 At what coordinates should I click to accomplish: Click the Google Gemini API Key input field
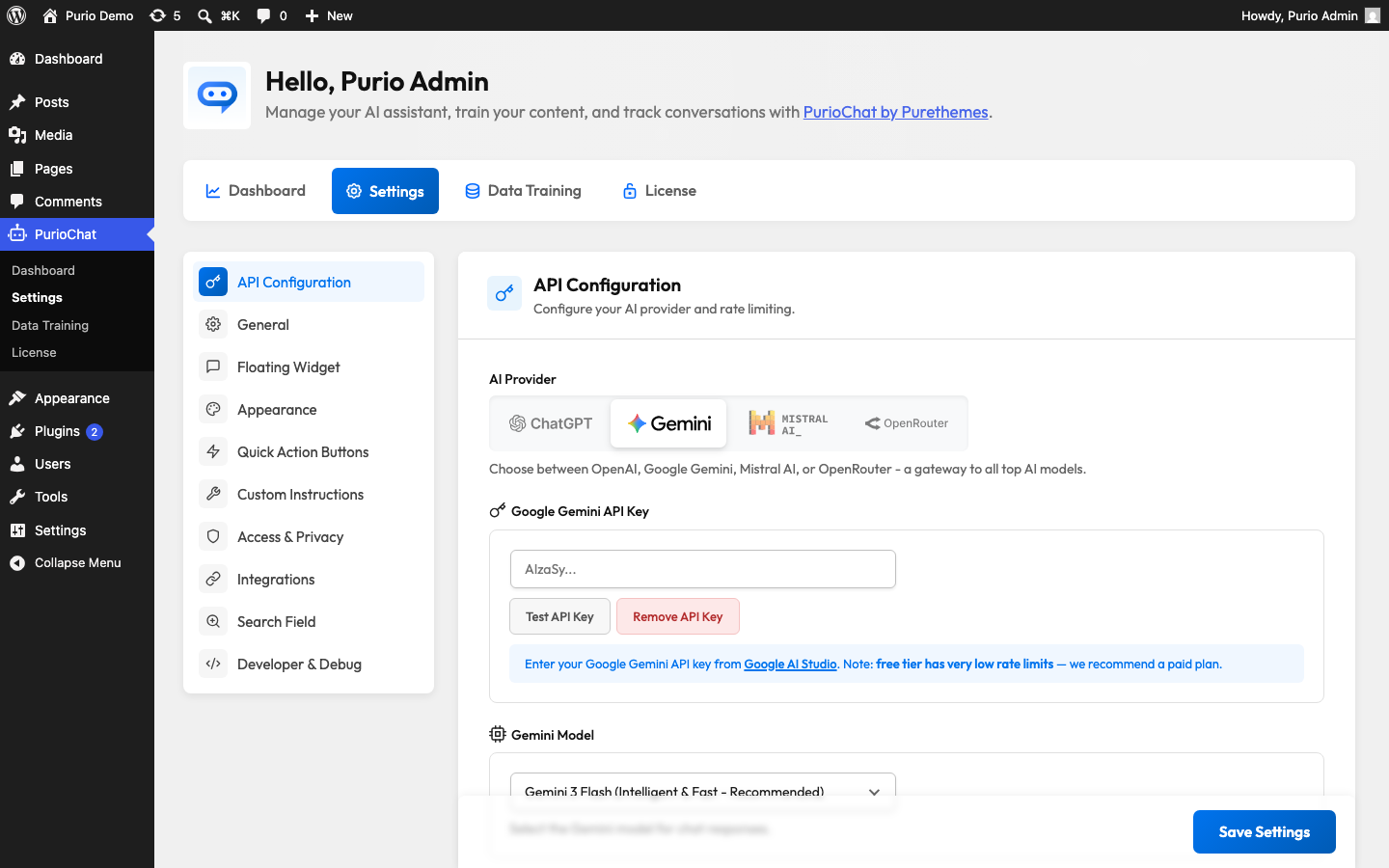[703, 569]
